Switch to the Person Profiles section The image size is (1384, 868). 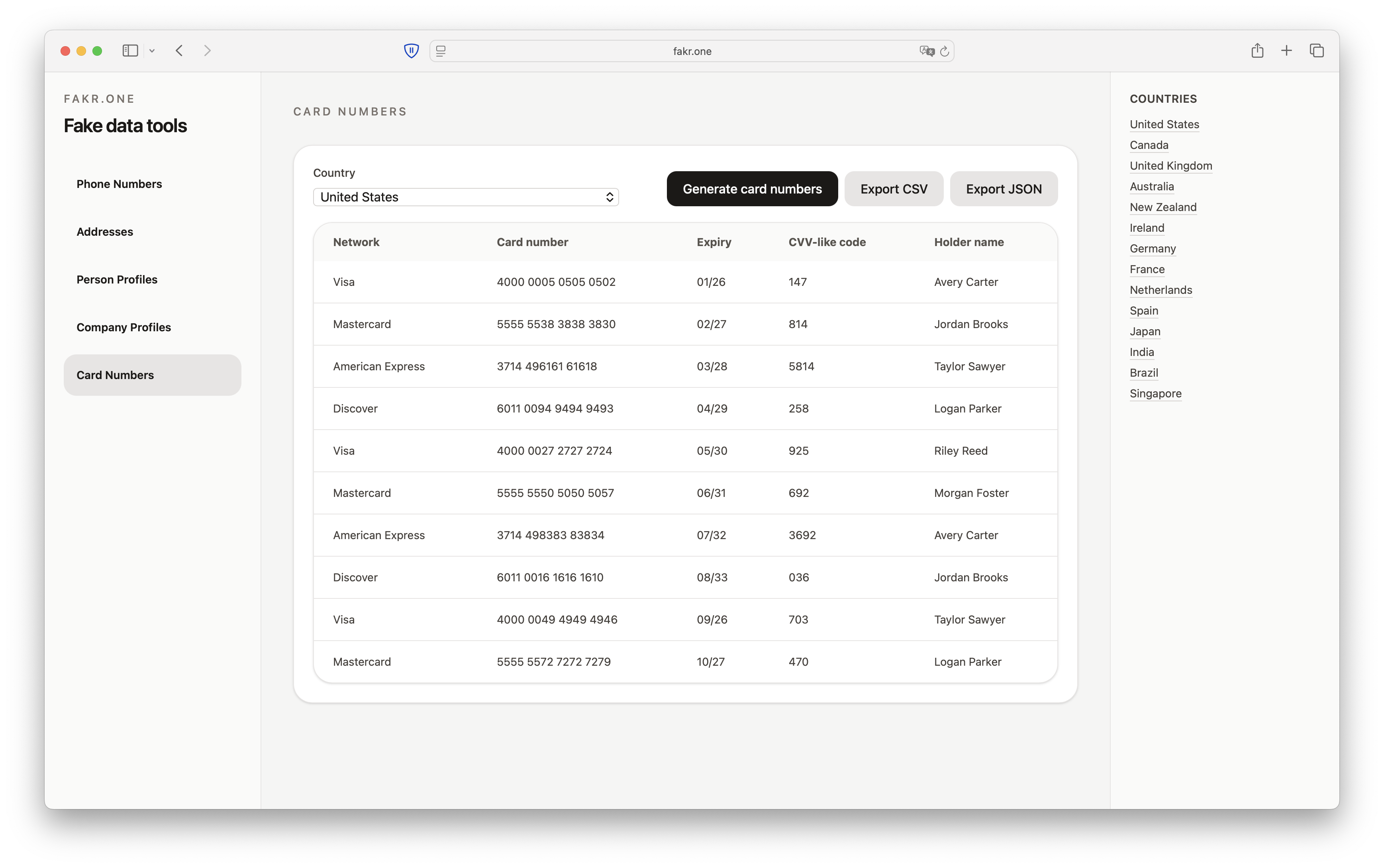[x=117, y=280]
